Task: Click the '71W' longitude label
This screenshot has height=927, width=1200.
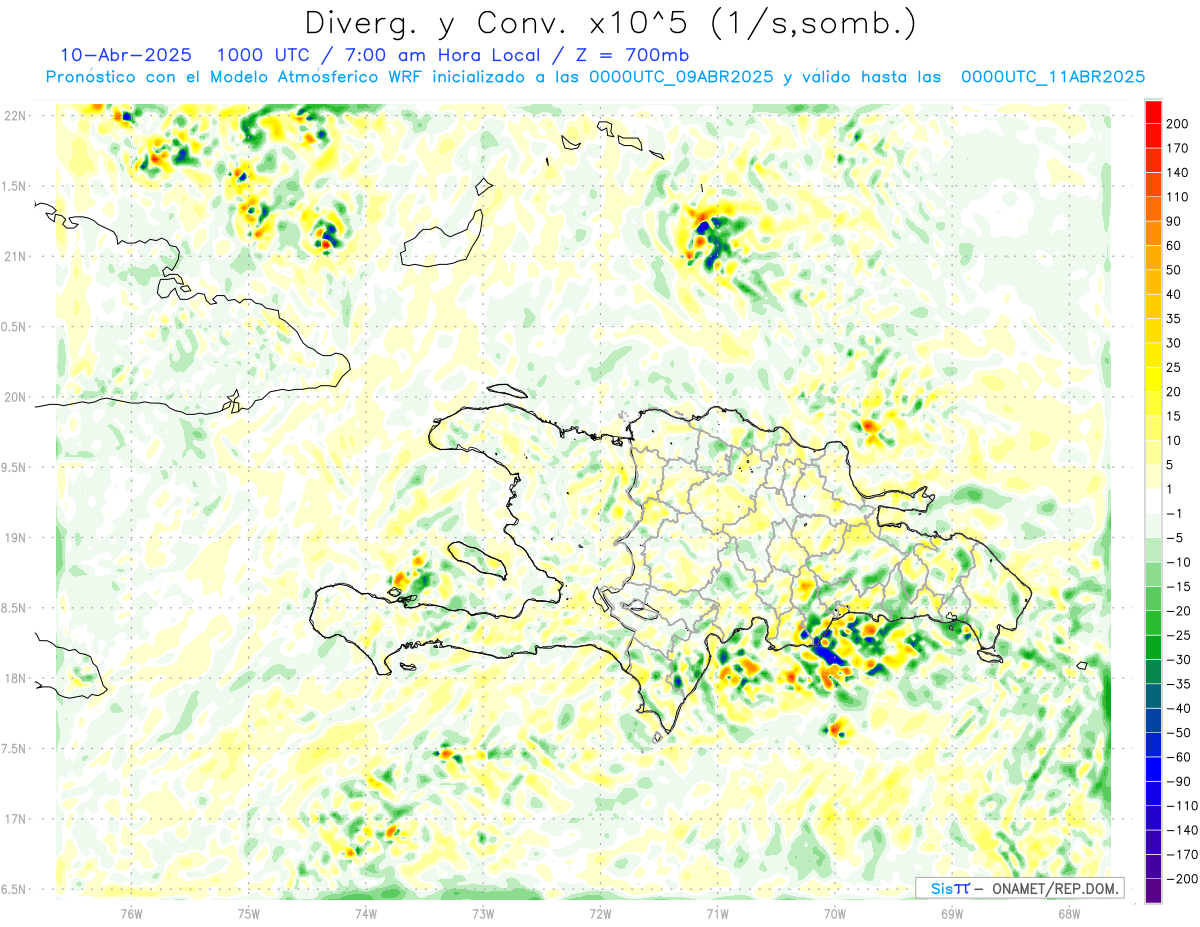Action: pos(717,914)
